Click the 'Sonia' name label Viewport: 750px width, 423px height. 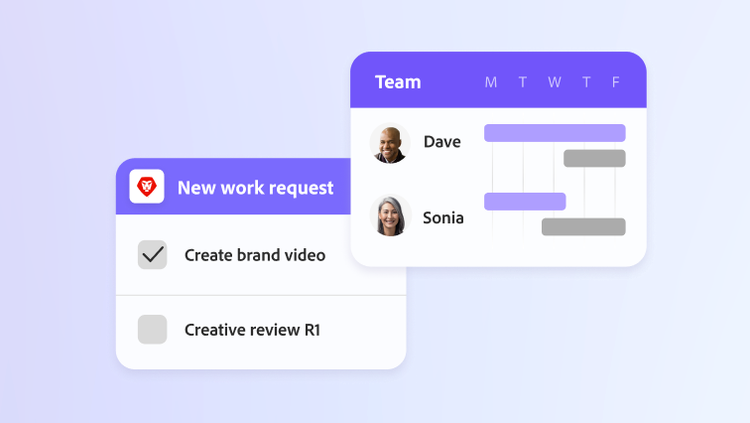[443, 218]
